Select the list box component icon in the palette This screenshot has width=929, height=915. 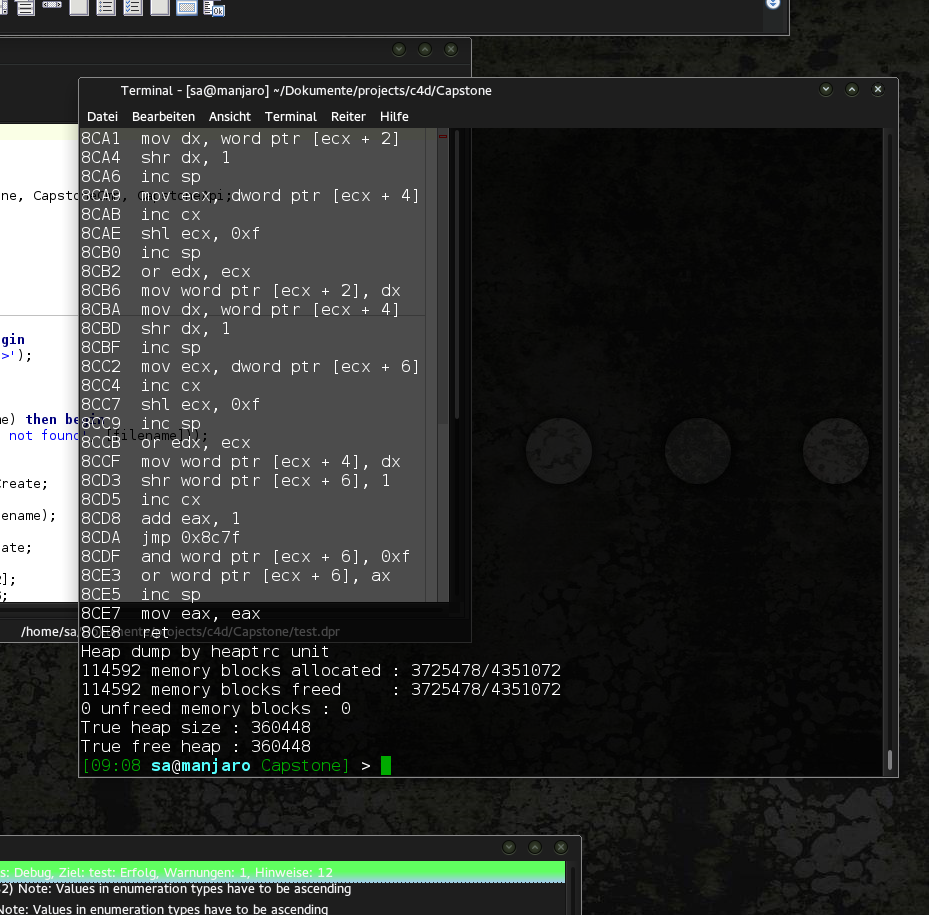[x=25, y=8]
